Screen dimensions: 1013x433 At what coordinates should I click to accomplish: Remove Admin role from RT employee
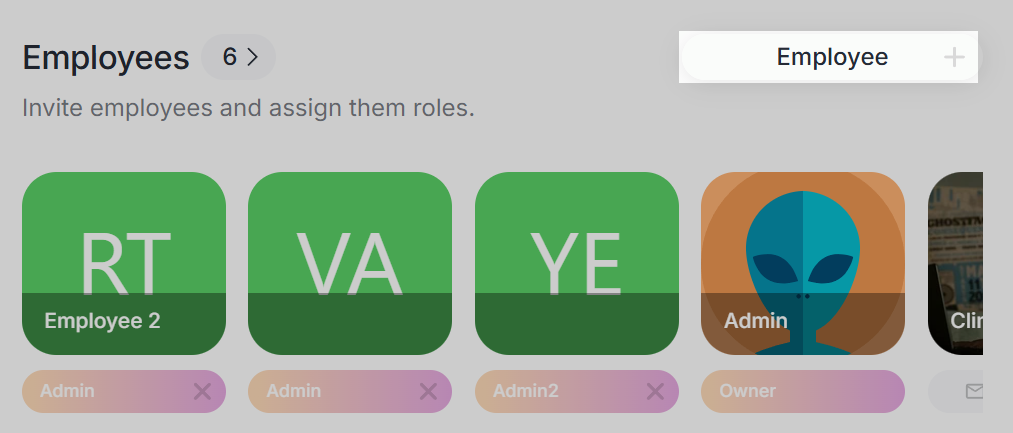(202, 391)
